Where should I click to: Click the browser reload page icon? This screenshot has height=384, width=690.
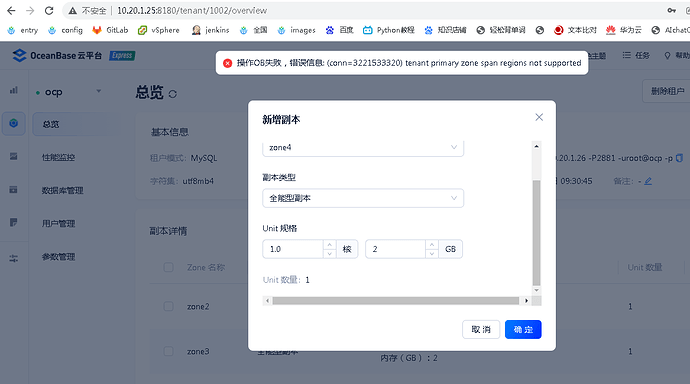[49, 11]
